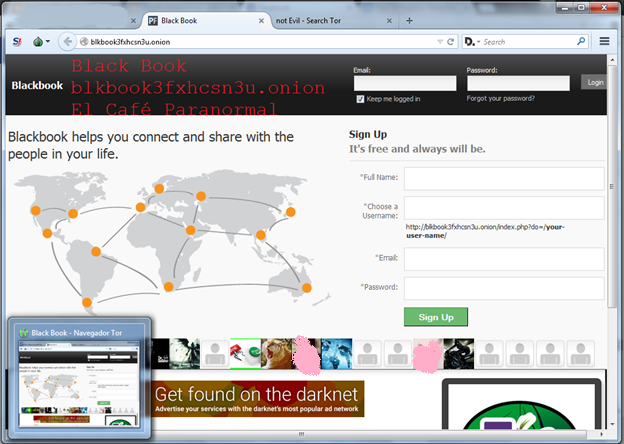Click the Choose a Username field
Screen dimensions: 624x444
point(504,208)
